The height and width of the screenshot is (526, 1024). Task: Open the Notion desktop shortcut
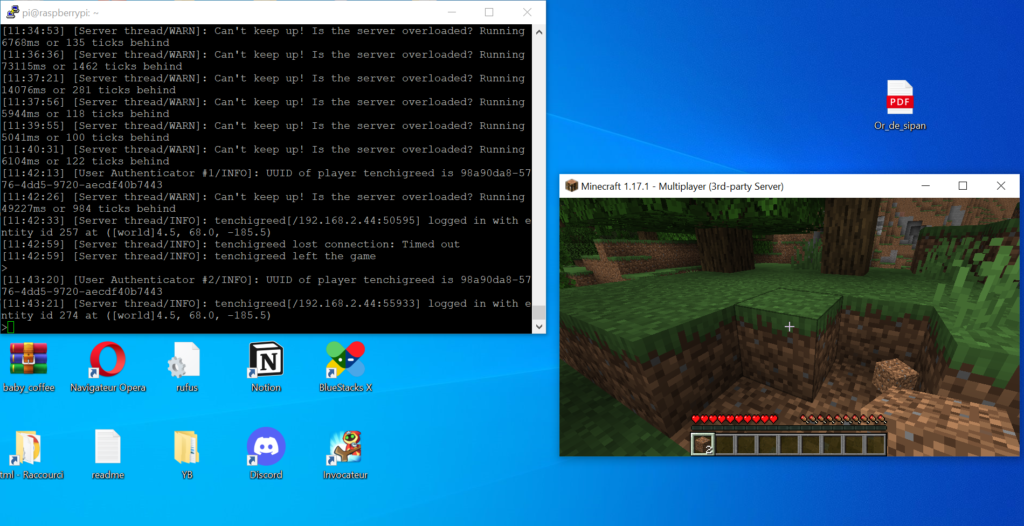266,359
